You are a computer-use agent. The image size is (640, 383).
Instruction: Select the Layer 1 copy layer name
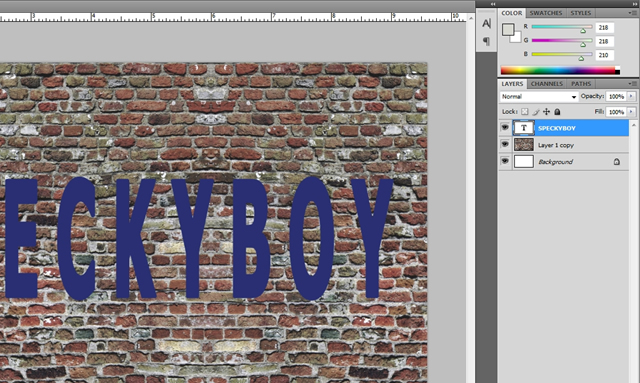556,145
